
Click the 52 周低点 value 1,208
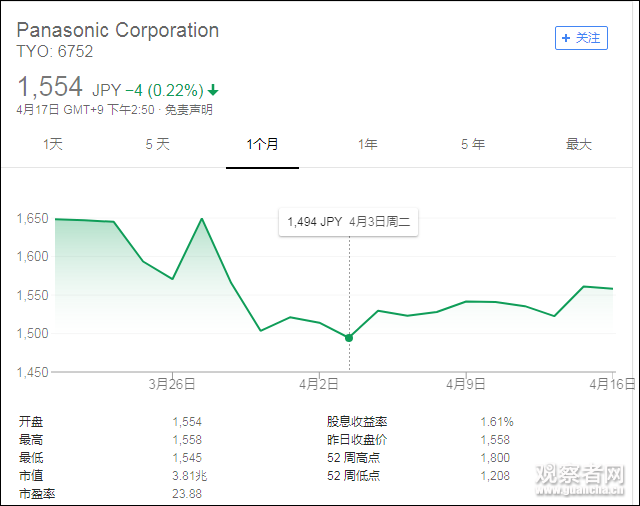point(495,475)
